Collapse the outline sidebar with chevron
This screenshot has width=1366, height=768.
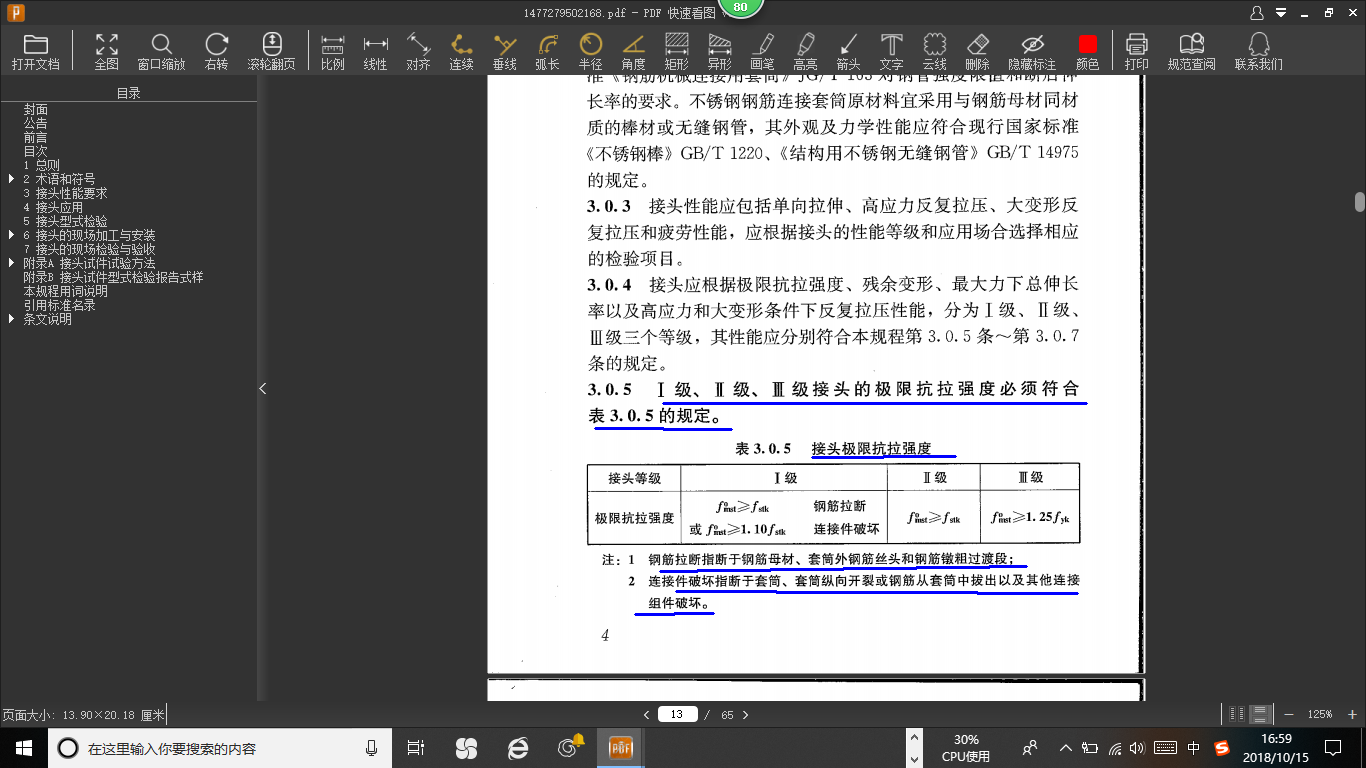[x=263, y=388]
